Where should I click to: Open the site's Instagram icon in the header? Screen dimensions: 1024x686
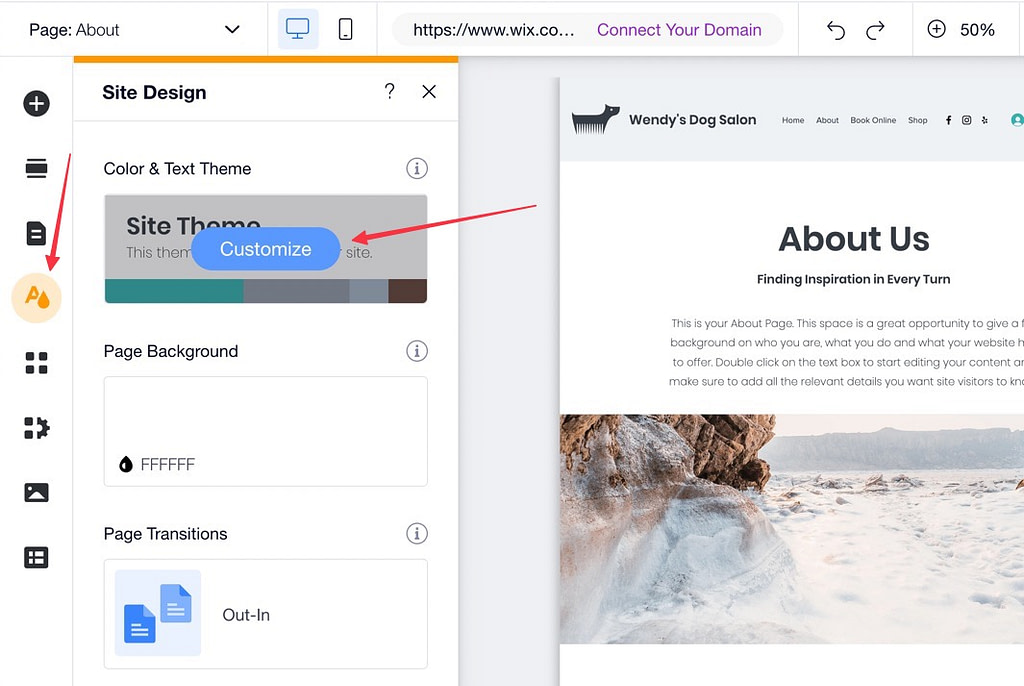tap(966, 119)
